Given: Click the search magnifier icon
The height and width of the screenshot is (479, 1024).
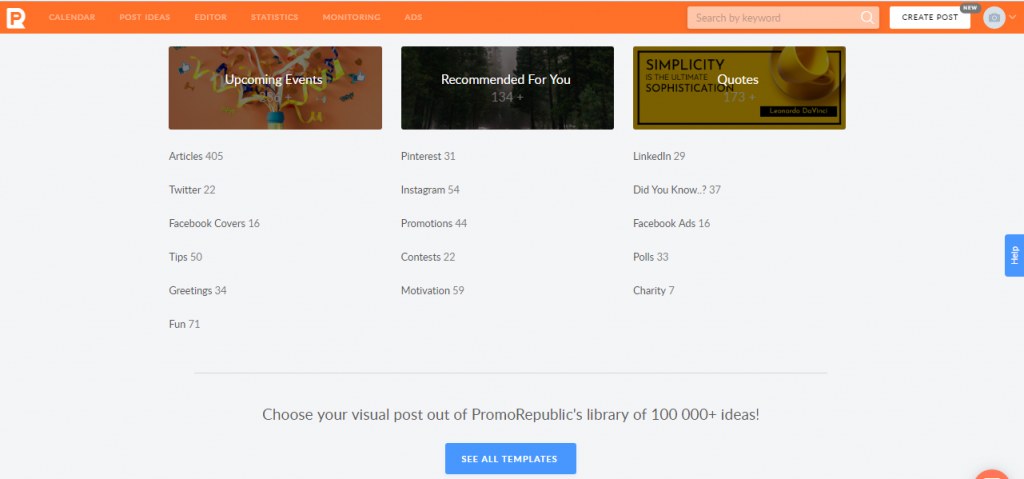Looking at the screenshot, I should point(867,18).
